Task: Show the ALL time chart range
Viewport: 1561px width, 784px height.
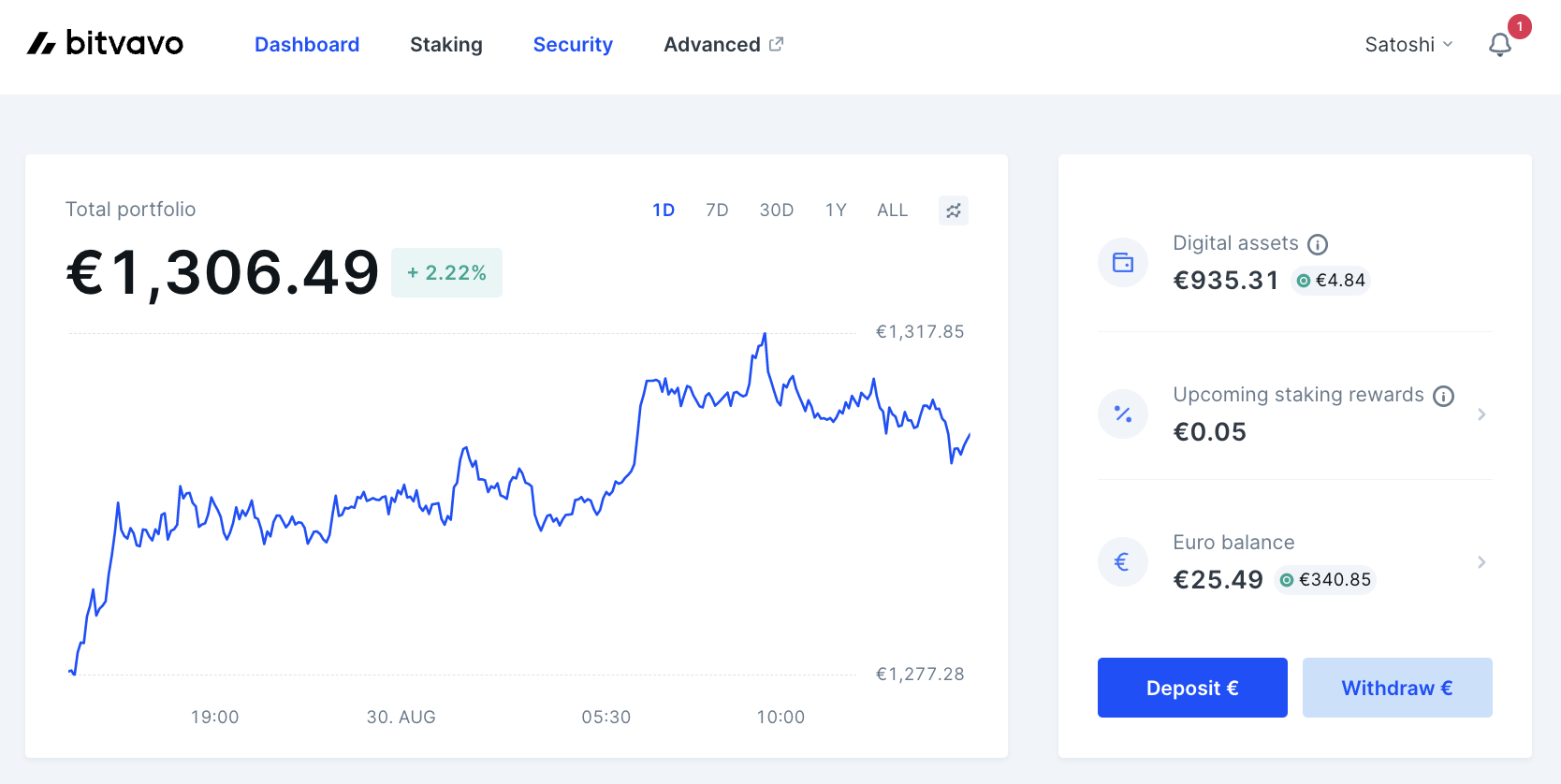Action: coord(892,211)
